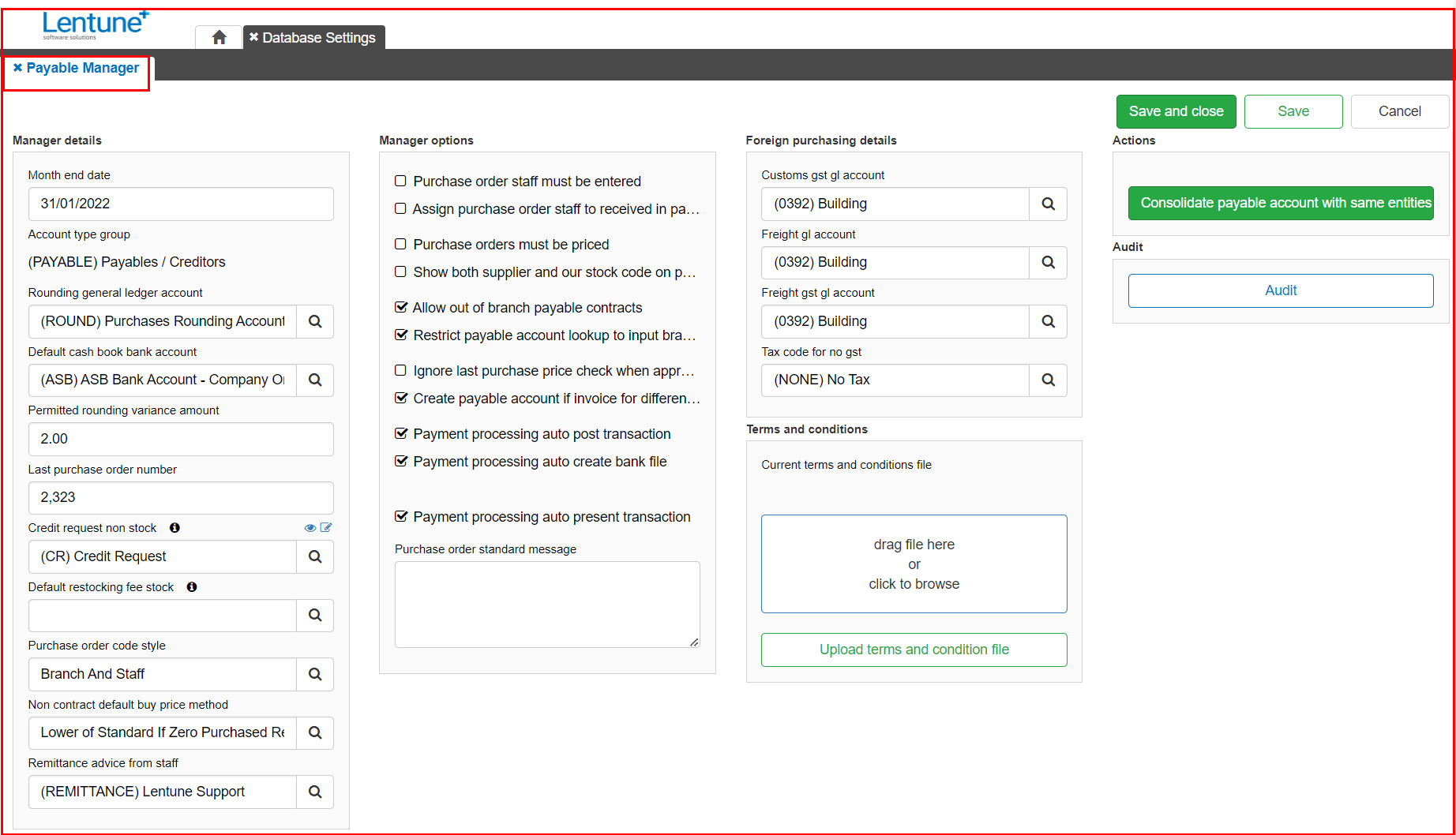Click the home tab icon
Image resolution: width=1456 pixels, height=835 pixels.
(x=218, y=36)
